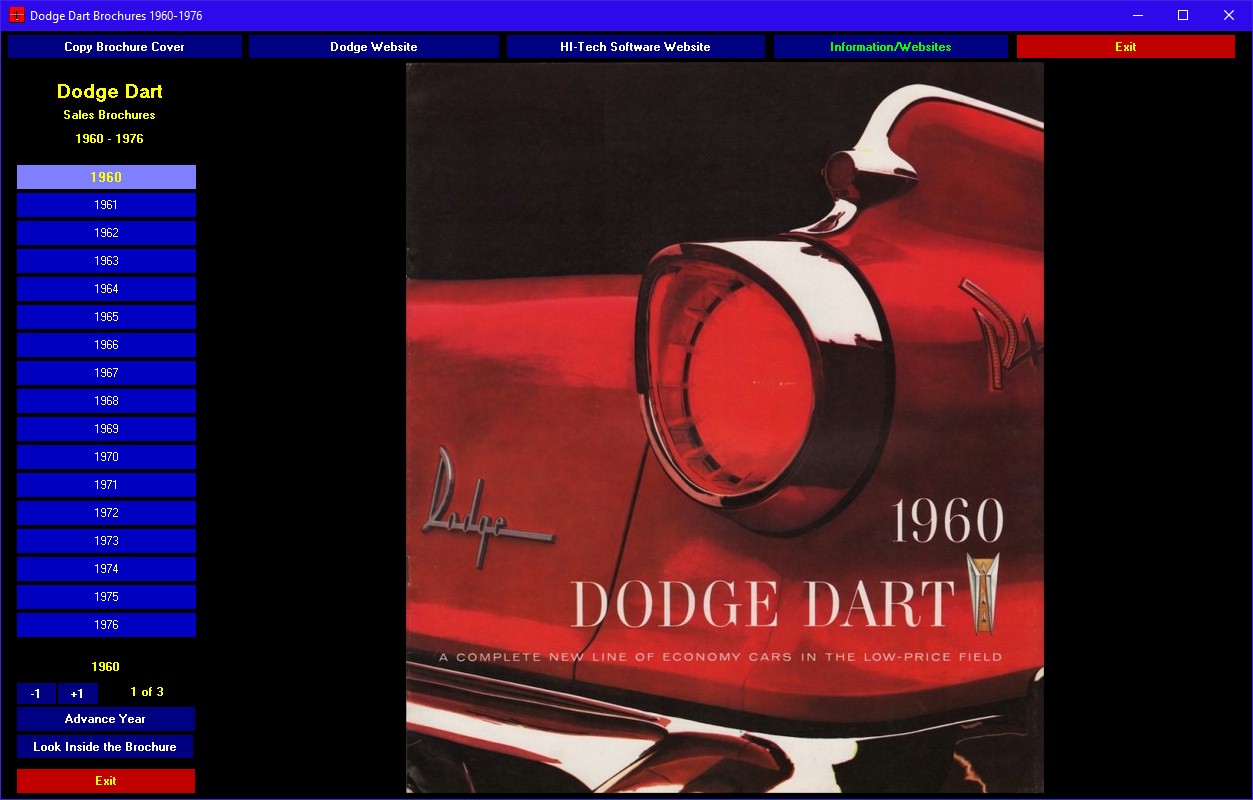Click the app icon in title bar
1253x800 pixels.
coord(16,15)
